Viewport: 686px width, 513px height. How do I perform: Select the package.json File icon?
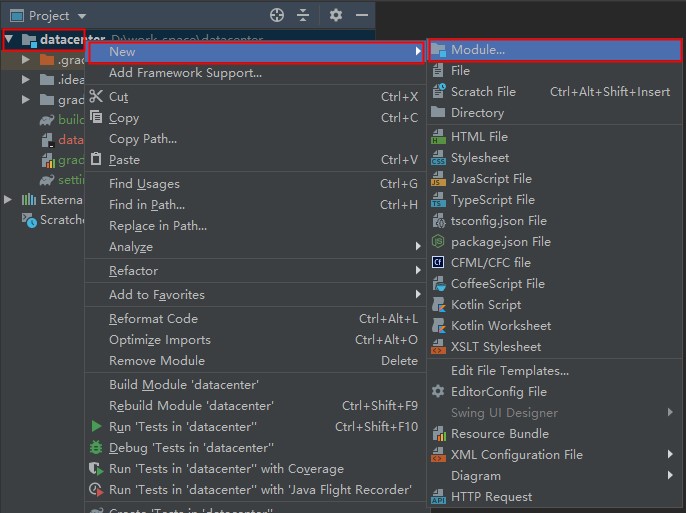pyautogui.click(x=438, y=242)
